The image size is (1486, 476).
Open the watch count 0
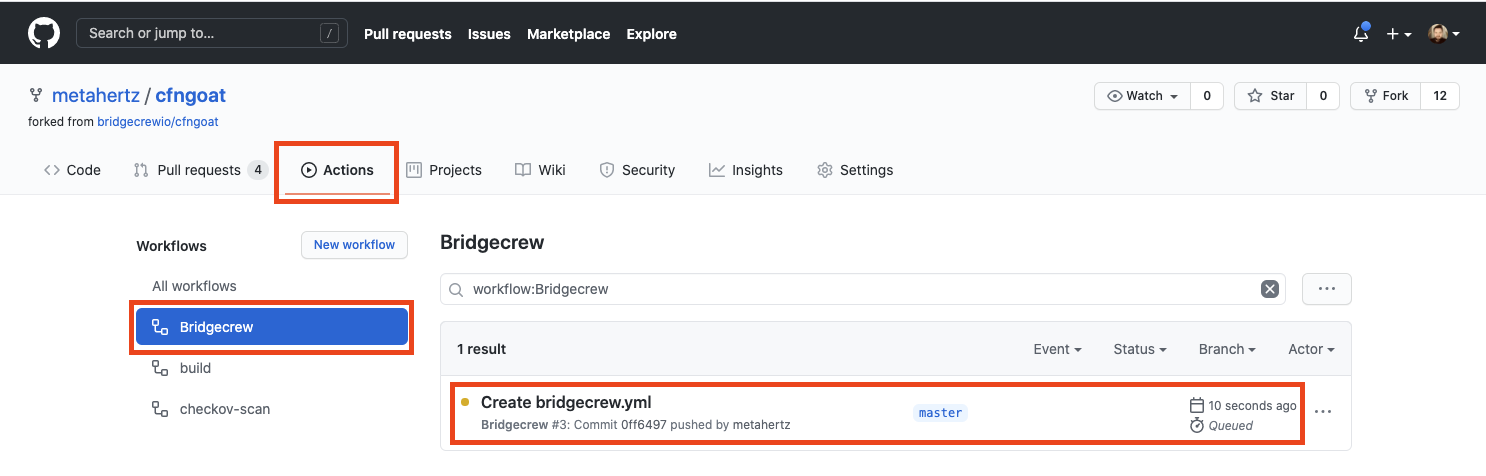(x=1207, y=96)
